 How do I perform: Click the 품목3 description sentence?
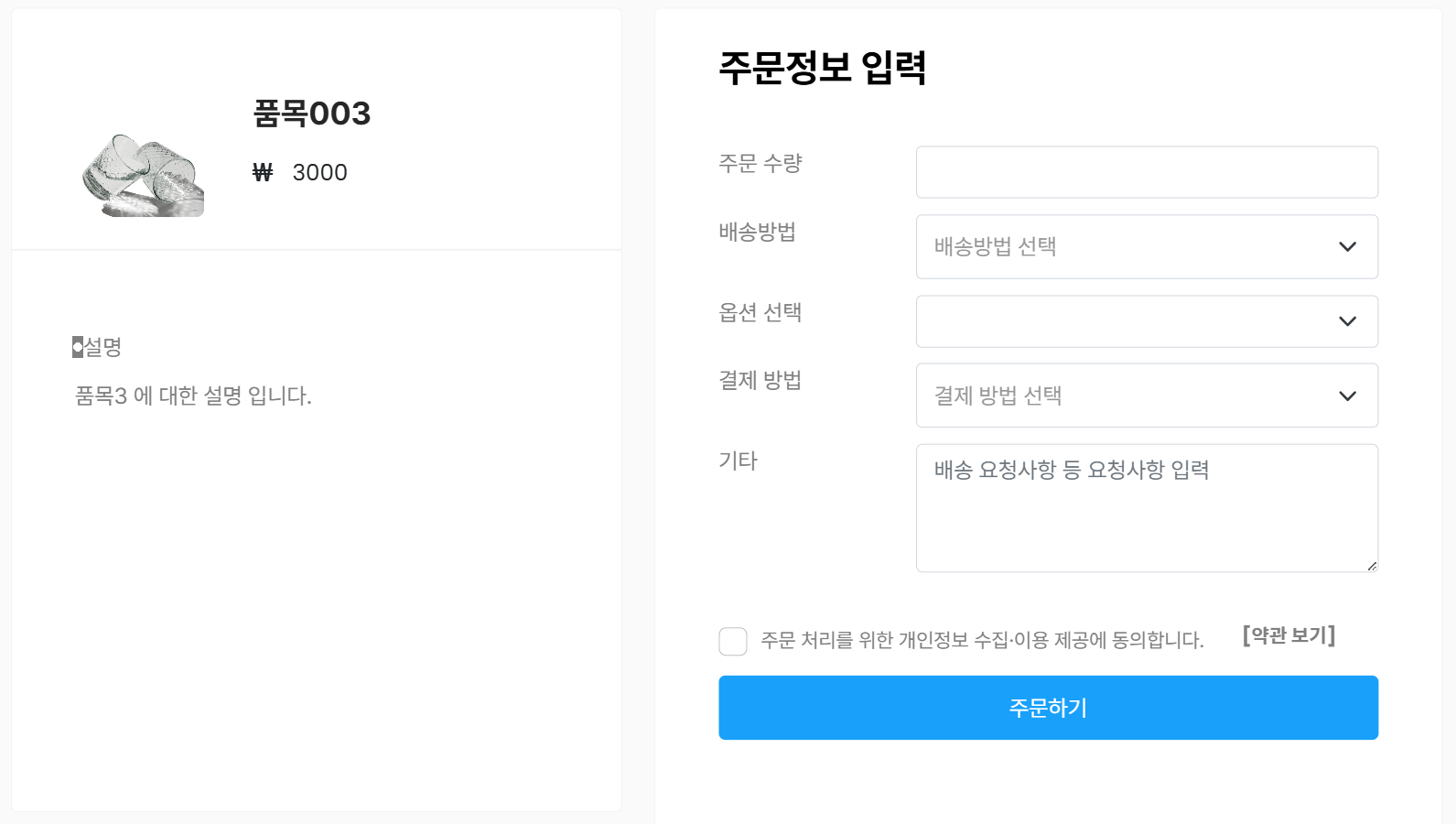coord(195,396)
